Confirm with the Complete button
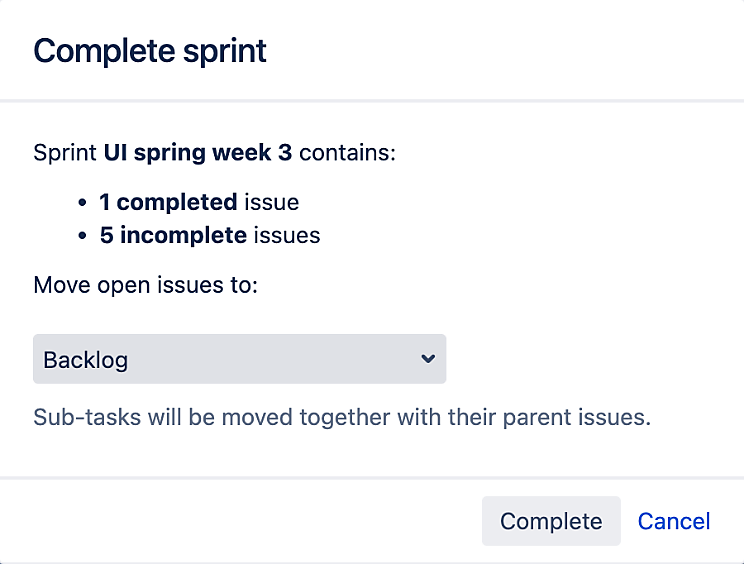Viewport: 744px width, 564px height. click(551, 521)
